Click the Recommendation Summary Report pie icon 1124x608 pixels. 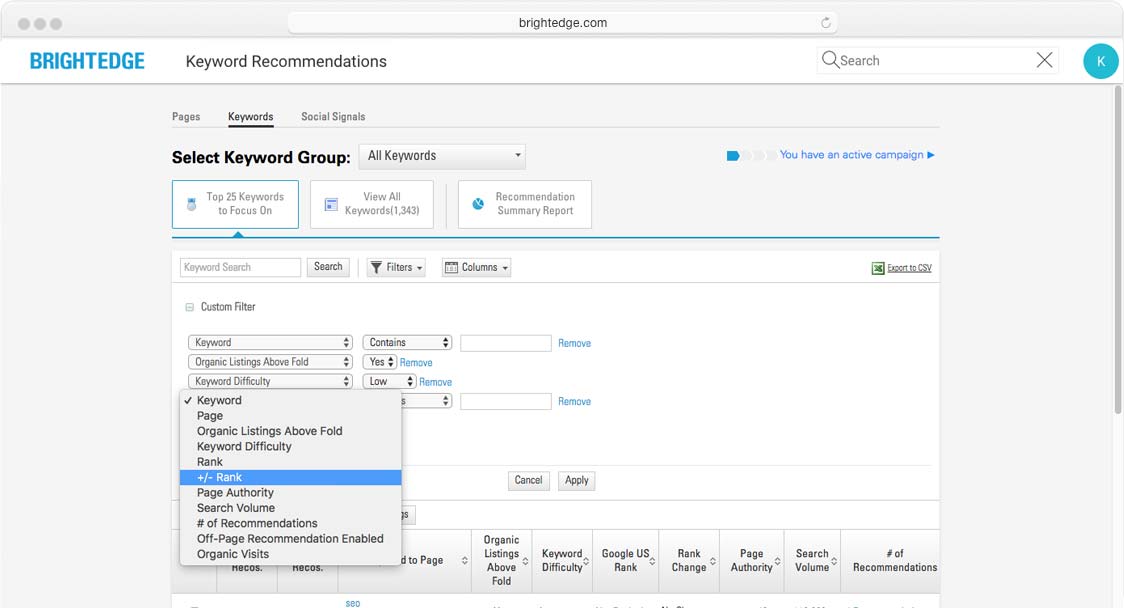pos(478,204)
